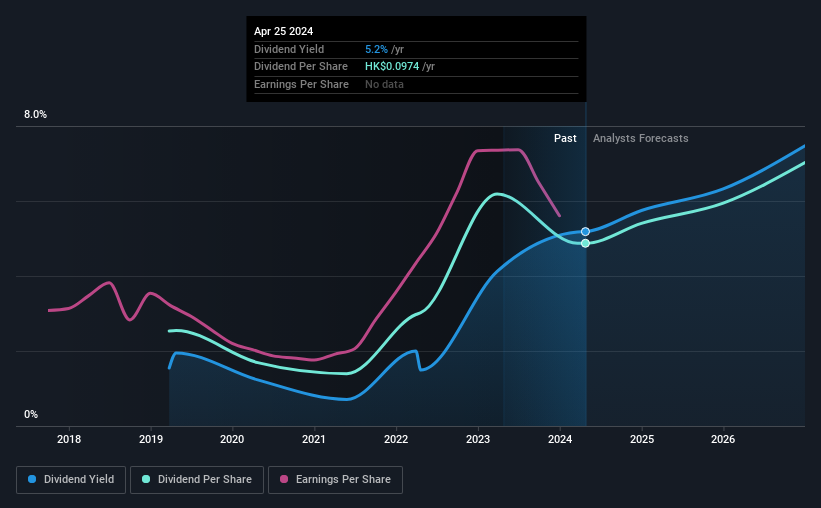
Task: Click the Apr 25 2024 tooltip date
Action: point(283,31)
